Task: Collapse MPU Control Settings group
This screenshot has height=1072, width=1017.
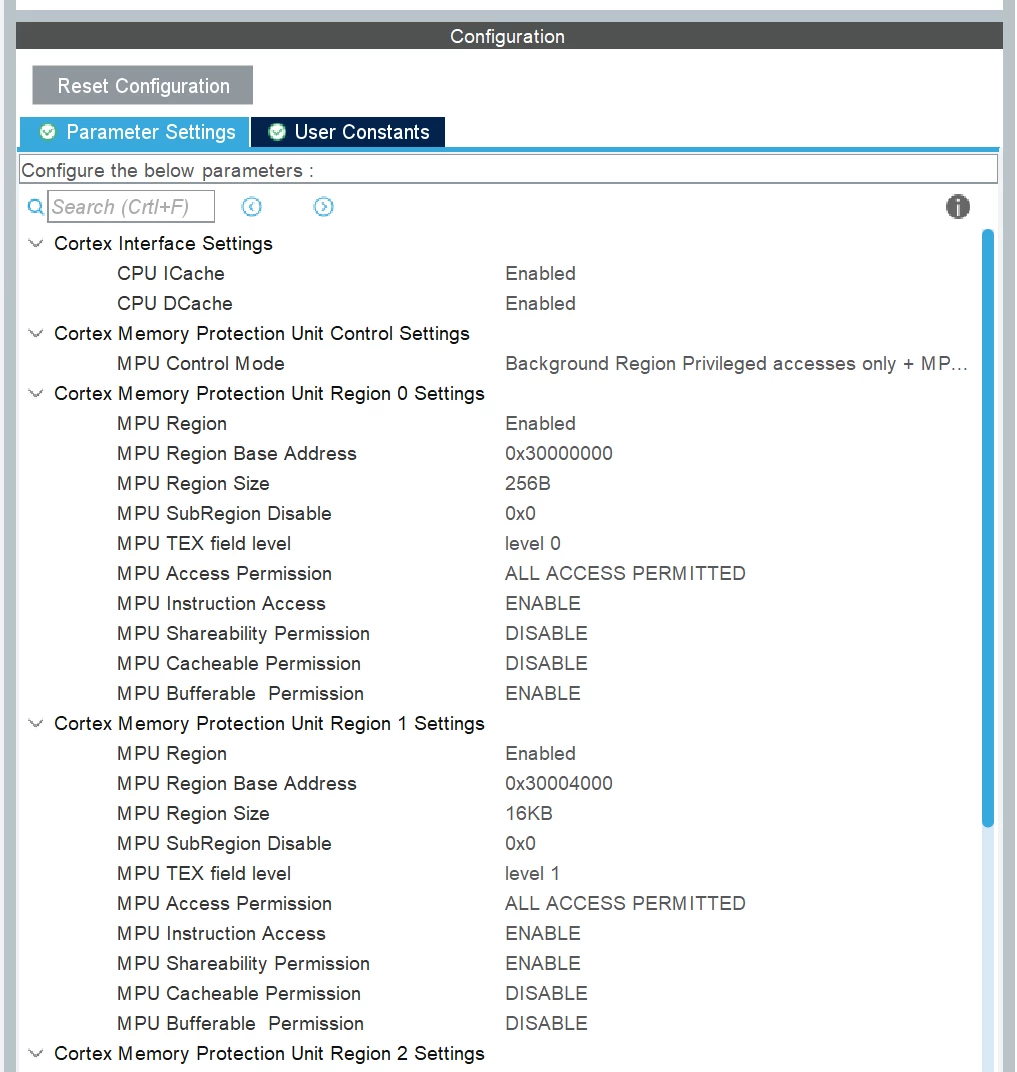Action: 36,334
